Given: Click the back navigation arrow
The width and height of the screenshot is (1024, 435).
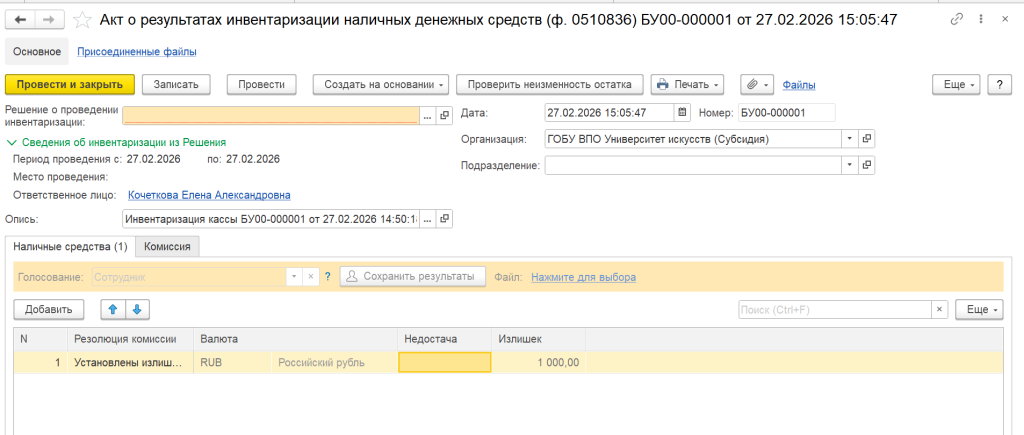Looking at the screenshot, I should click(x=20, y=20).
